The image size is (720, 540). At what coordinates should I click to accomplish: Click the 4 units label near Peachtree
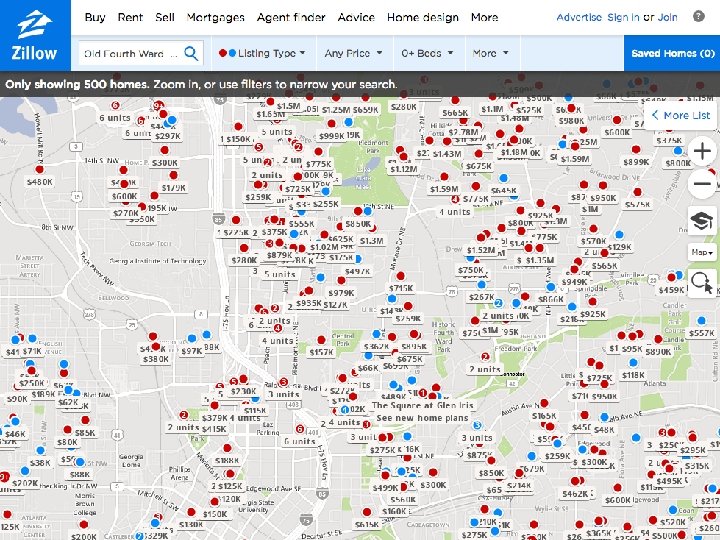[x=277, y=341]
